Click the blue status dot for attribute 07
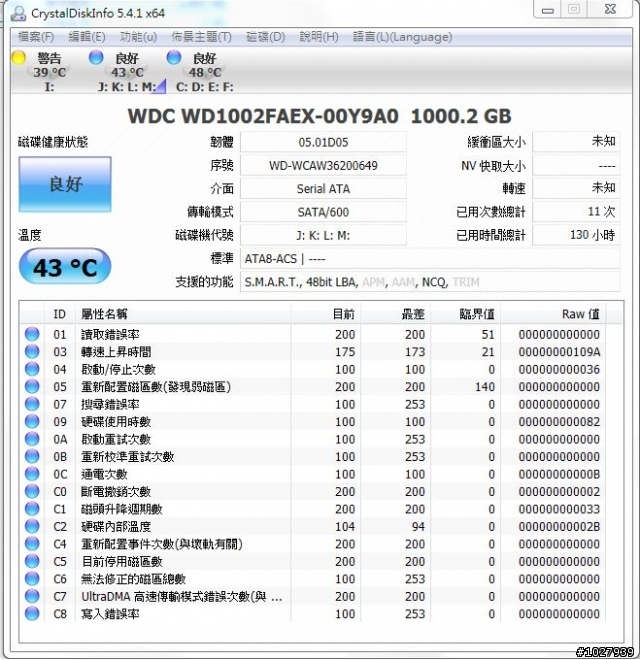The height and width of the screenshot is (660, 640). [x=32, y=404]
